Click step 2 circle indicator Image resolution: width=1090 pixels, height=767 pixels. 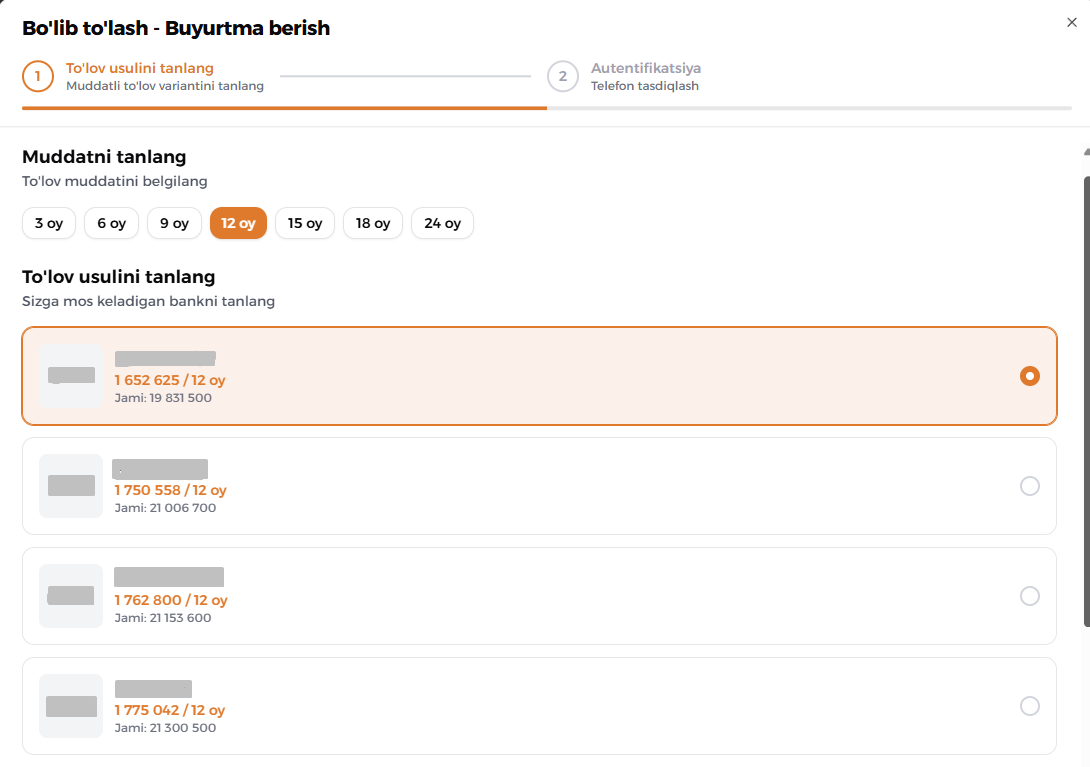pos(563,77)
